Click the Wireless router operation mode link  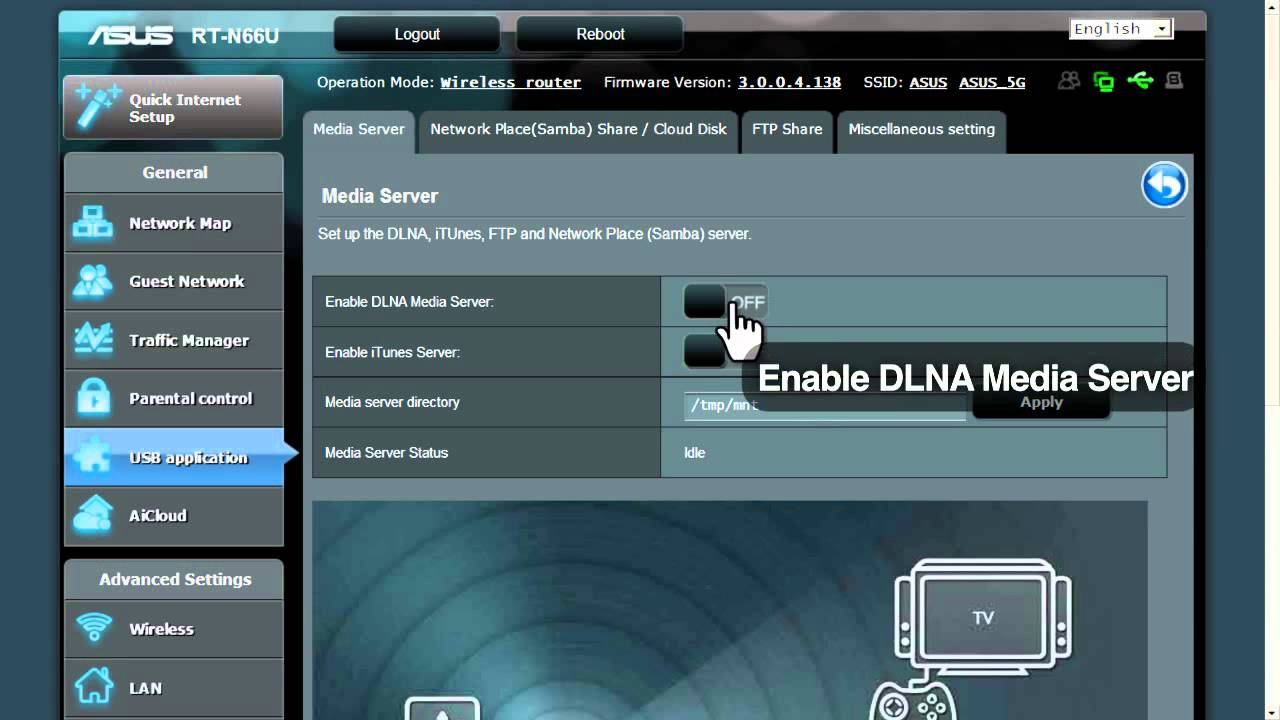coord(510,82)
